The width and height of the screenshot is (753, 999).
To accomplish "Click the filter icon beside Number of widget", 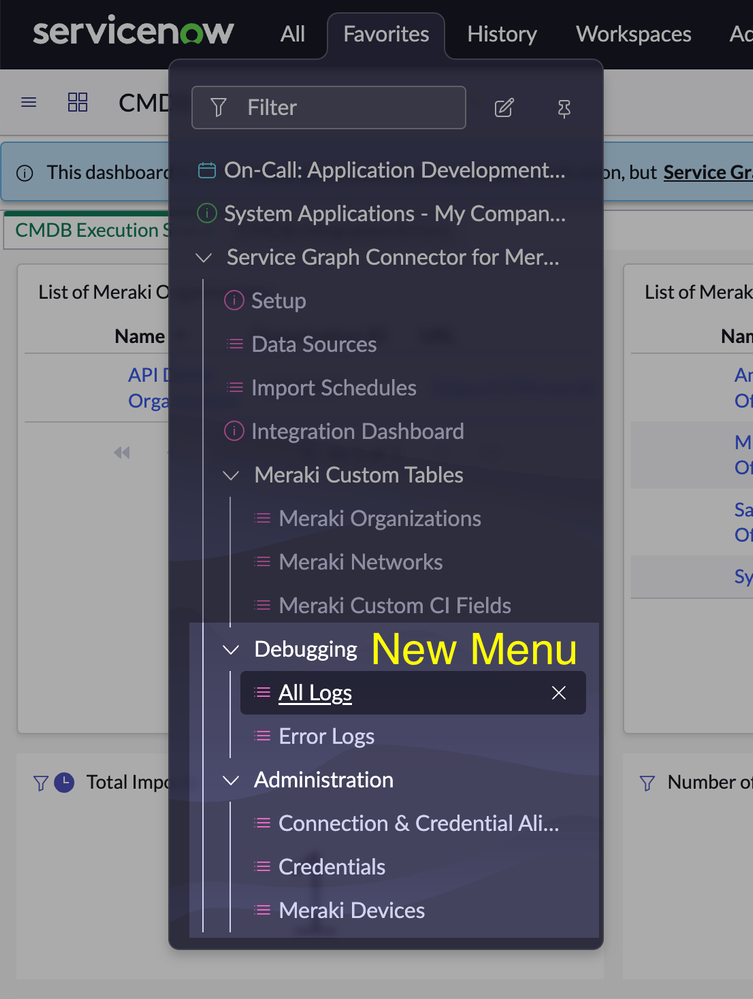I will point(647,783).
